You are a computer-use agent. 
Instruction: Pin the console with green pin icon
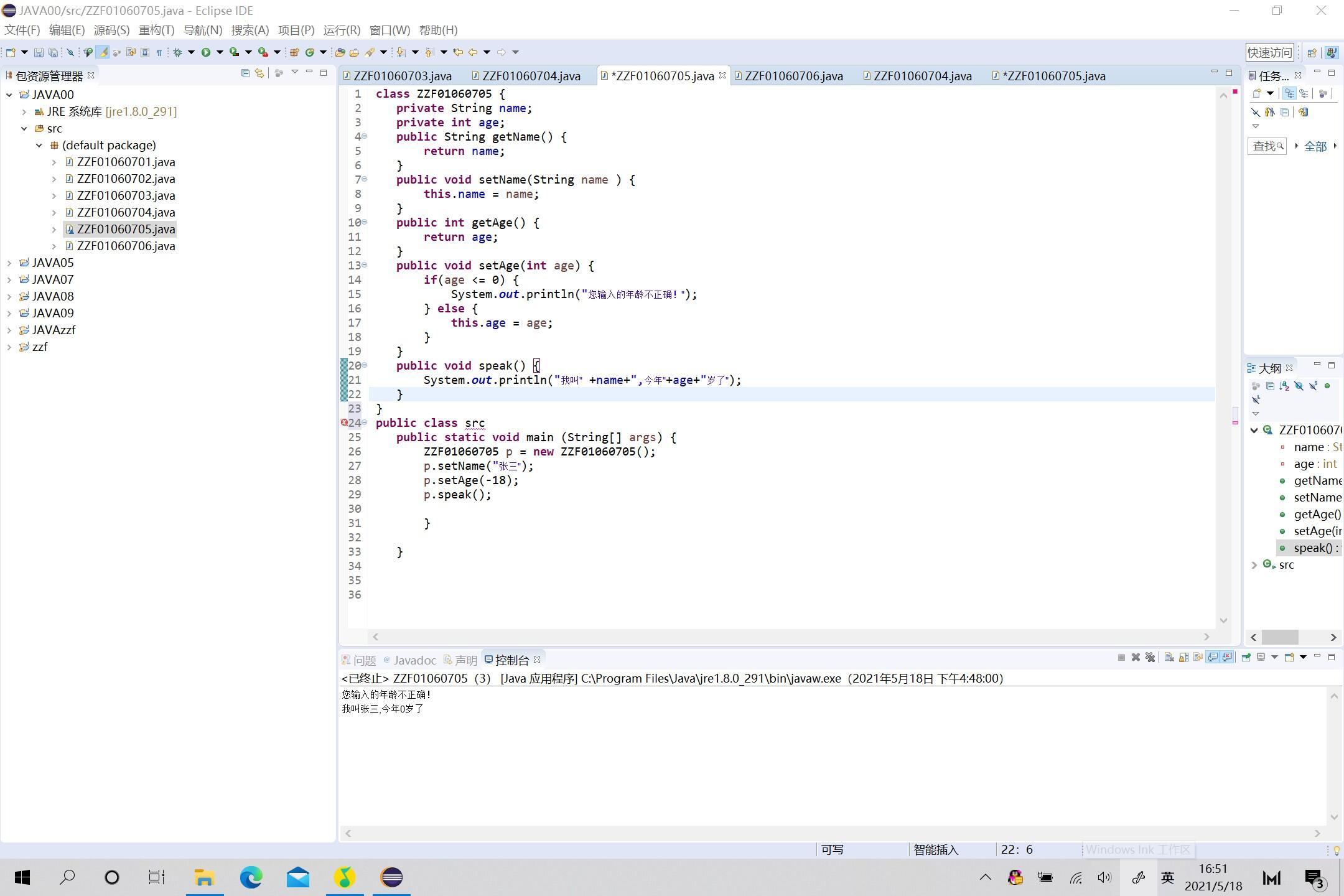[x=1246, y=657]
